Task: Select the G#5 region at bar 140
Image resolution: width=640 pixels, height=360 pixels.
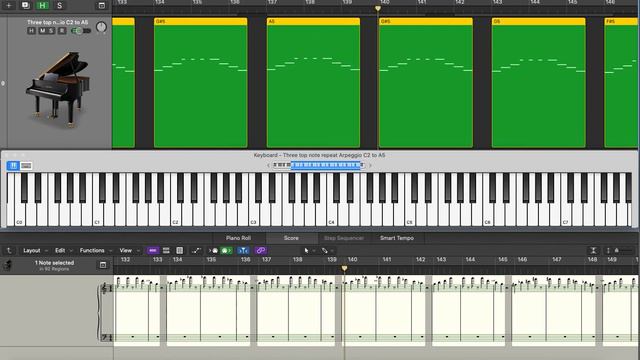Action: click(426, 82)
